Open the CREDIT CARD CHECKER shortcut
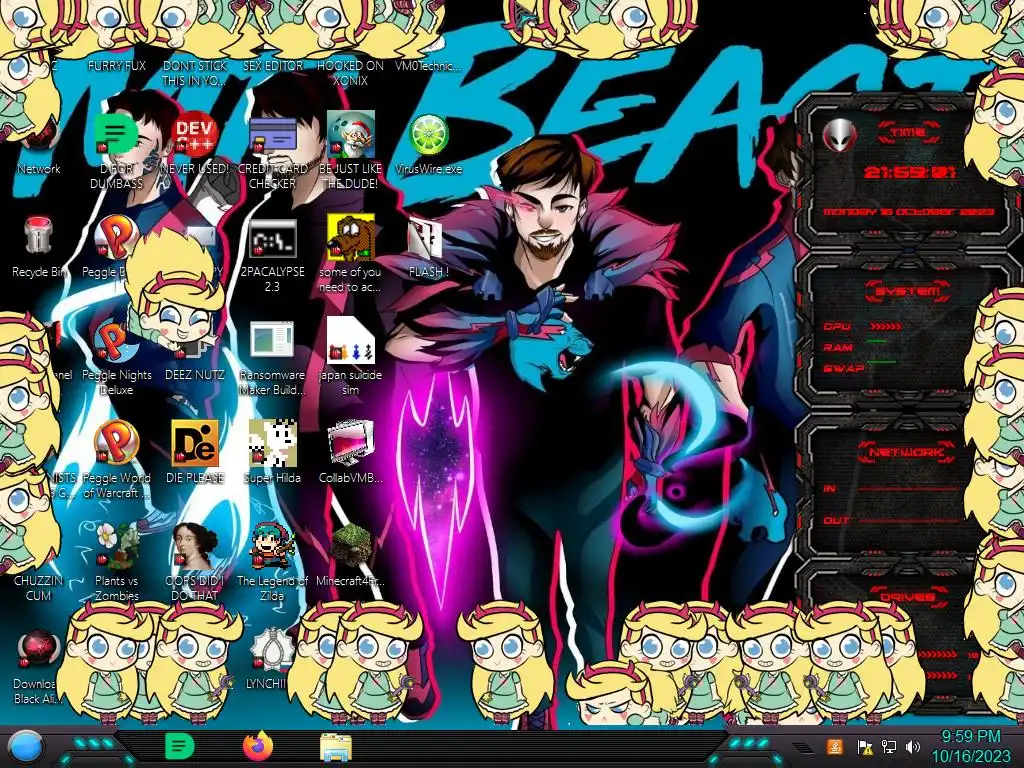Image resolution: width=1024 pixels, height=768 pixels. pyautogui.click(x=272, y=134)
